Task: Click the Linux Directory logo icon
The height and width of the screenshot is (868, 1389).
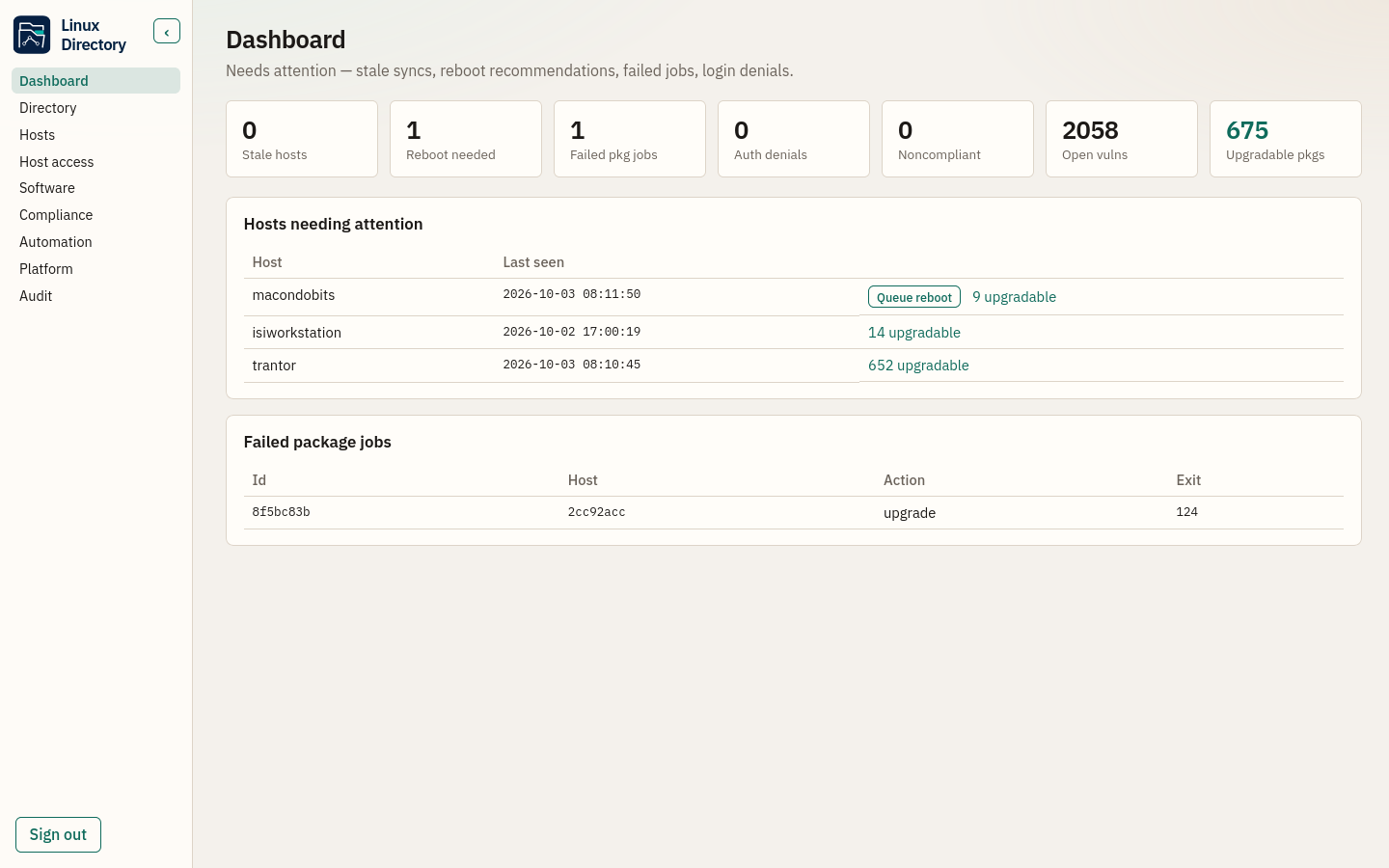Action: point(32,35)
